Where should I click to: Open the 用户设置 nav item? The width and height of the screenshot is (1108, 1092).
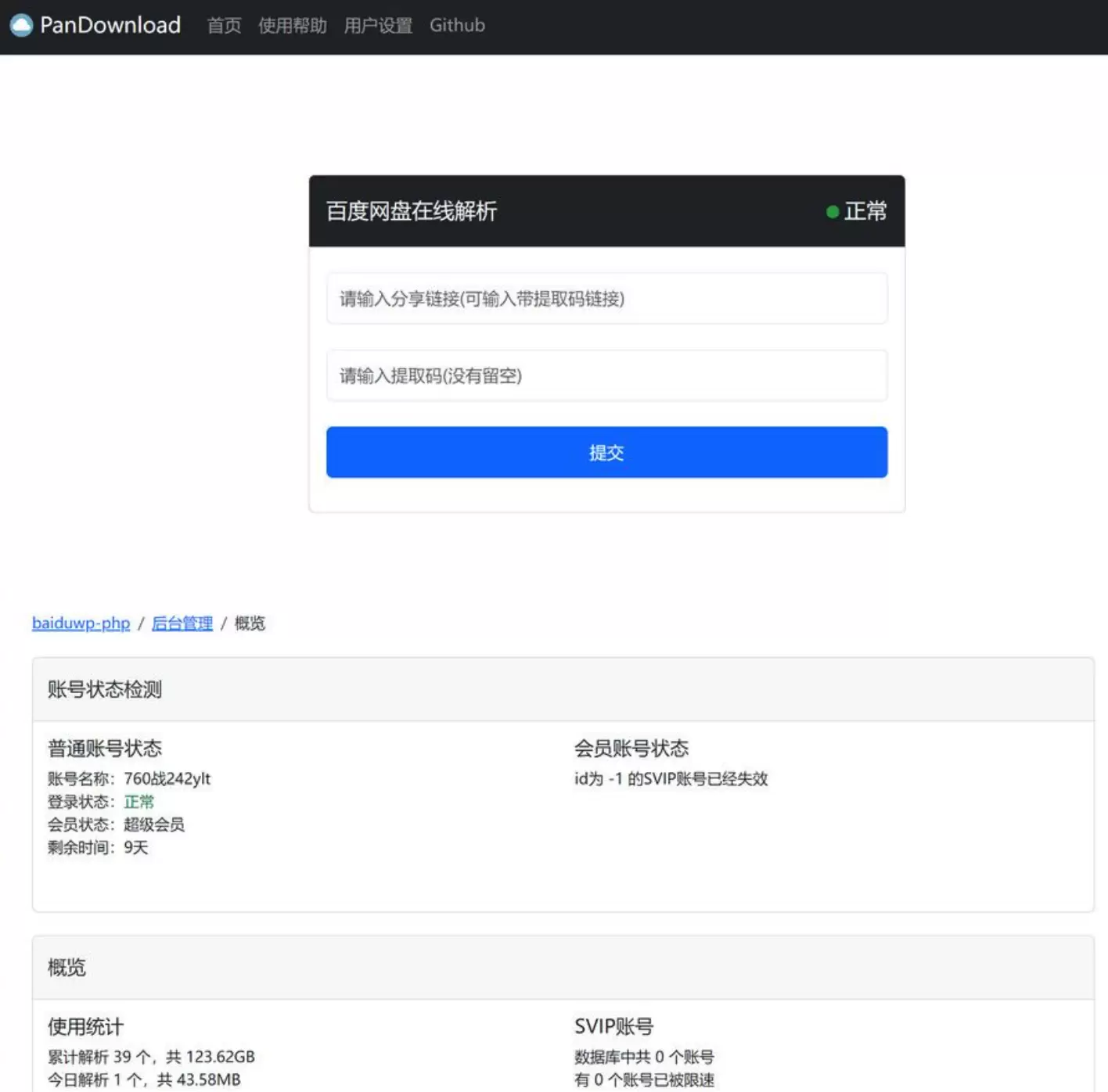tap(378, 26)
